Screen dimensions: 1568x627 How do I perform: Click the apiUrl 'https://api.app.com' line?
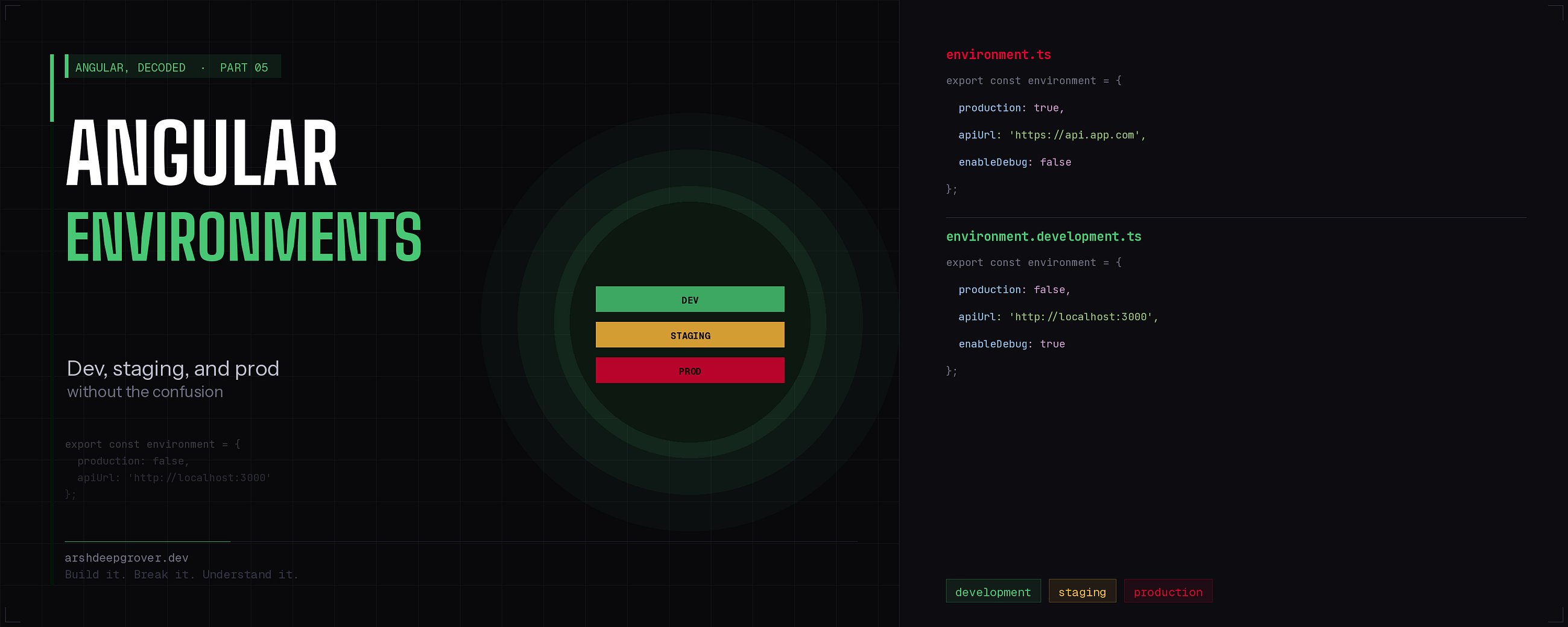1052,135
